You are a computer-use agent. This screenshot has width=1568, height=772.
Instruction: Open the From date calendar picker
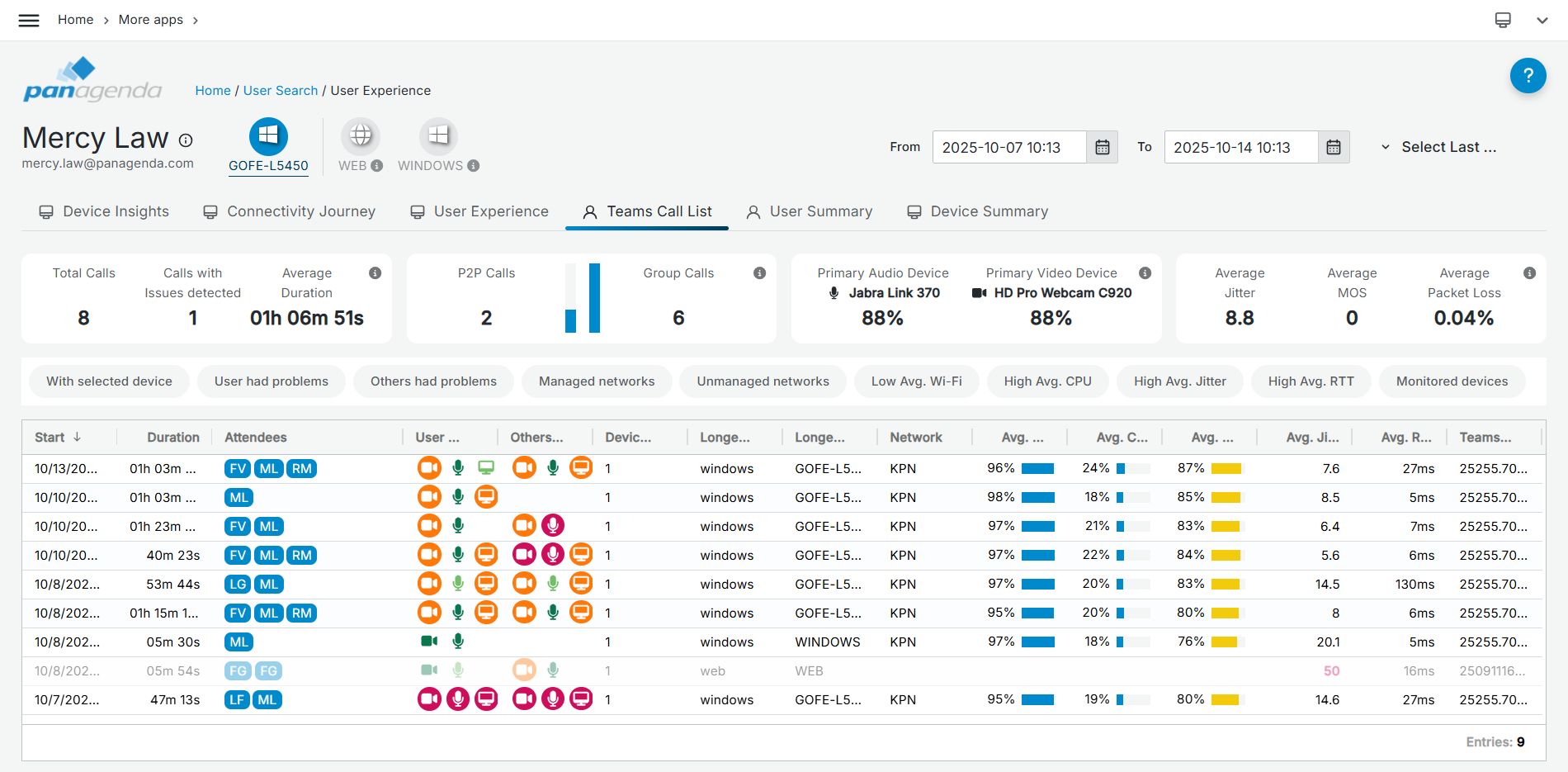click(x=1102, y=147)
